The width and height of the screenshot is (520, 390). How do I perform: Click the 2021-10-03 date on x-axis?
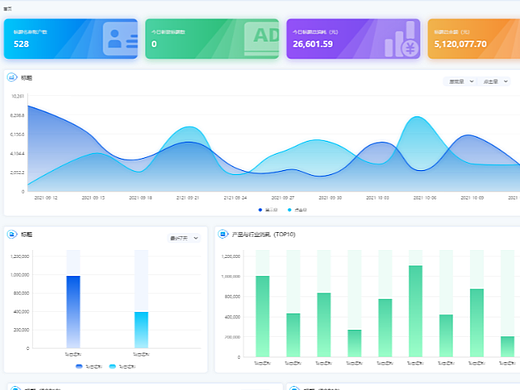click(x=377, y=198)
